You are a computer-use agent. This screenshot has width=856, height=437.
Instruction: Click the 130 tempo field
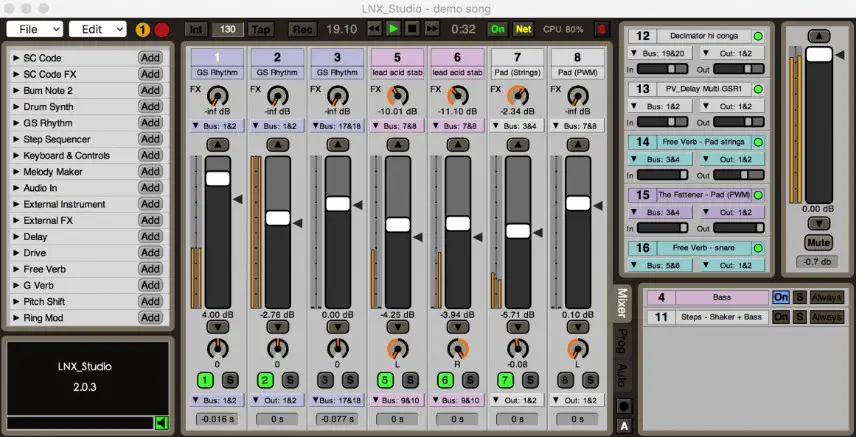pos(228,29)
